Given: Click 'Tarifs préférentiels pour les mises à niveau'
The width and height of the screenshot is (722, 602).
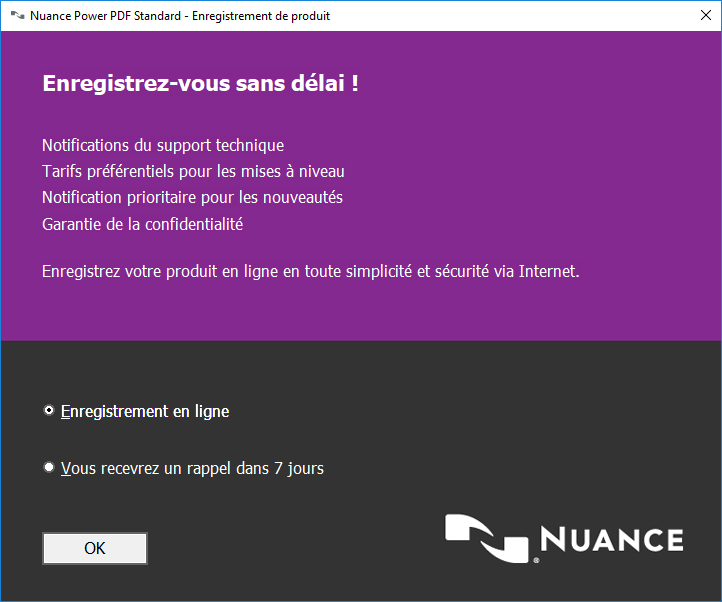Looking at the screenshot, I should point(193,171).
